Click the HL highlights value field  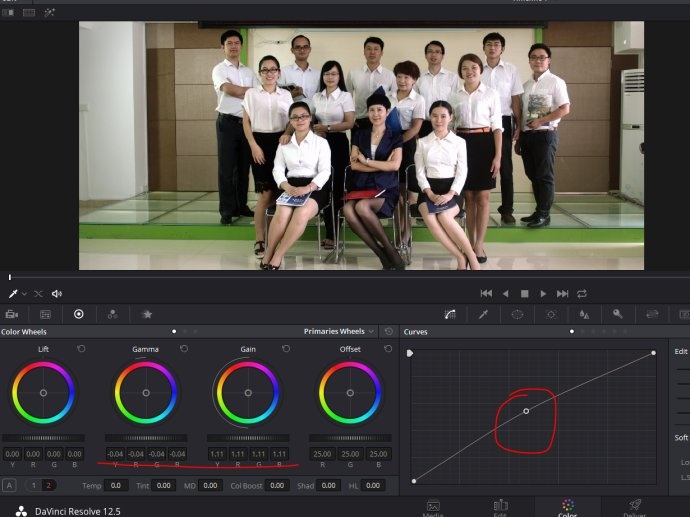pos(373,485)
